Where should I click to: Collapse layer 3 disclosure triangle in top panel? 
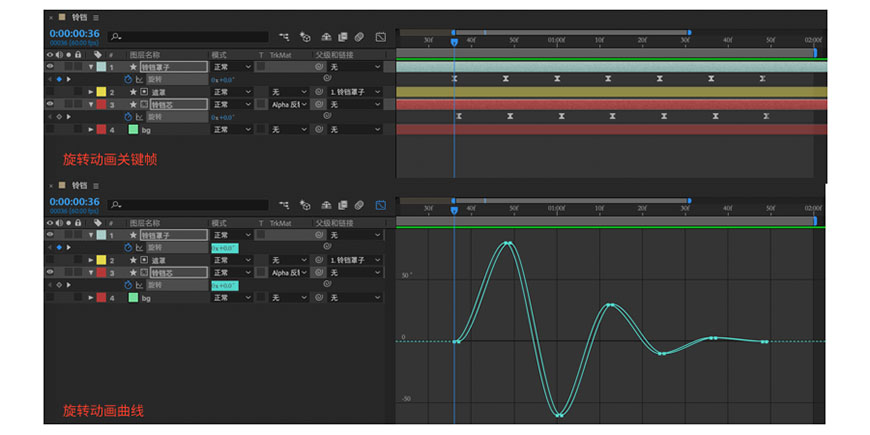91,104
